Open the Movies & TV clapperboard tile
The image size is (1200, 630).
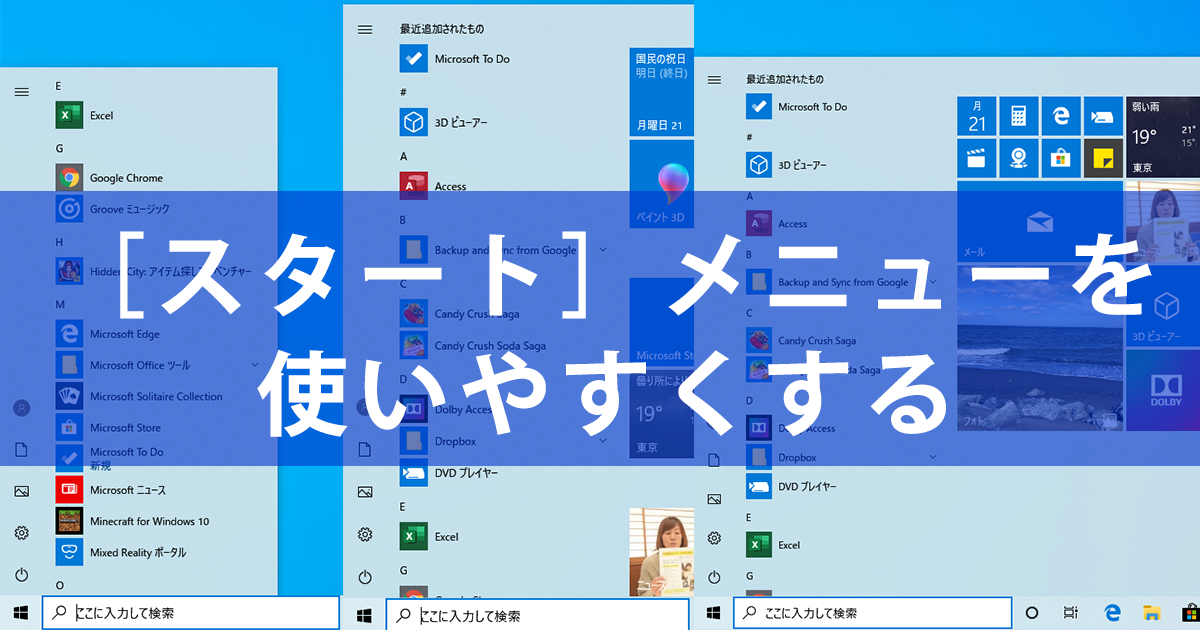point(977,158)
